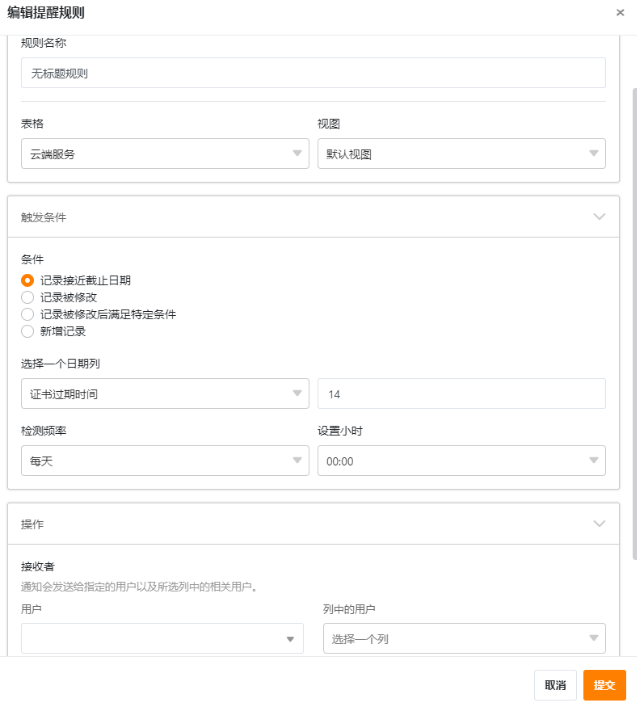The image size is (637, 707).
Task: Click the 规则名称 input field
Action: (x=313, y=73)
